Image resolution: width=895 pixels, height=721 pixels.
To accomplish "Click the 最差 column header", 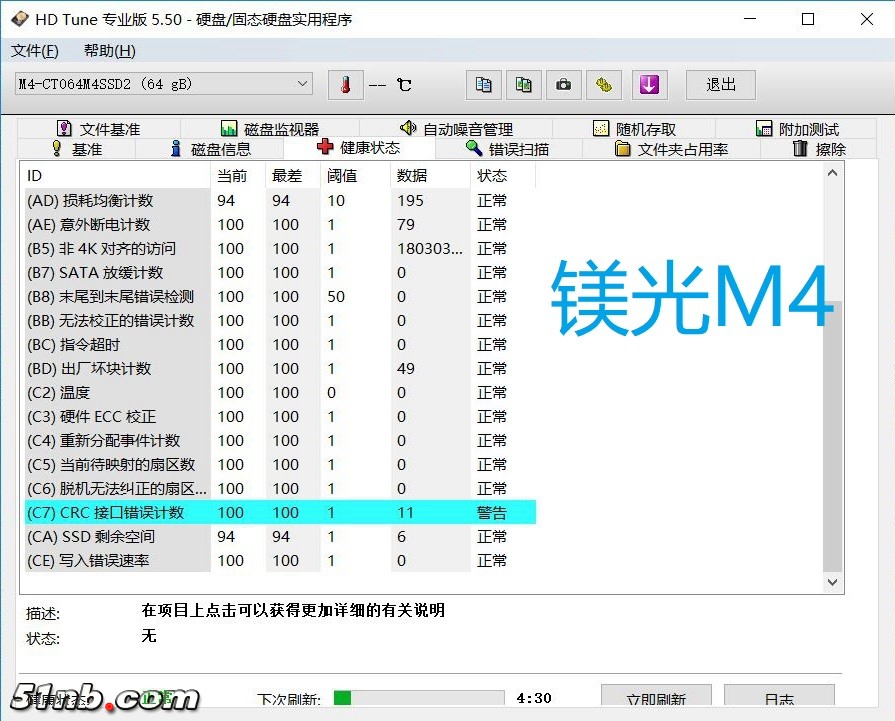I will 293,175.
